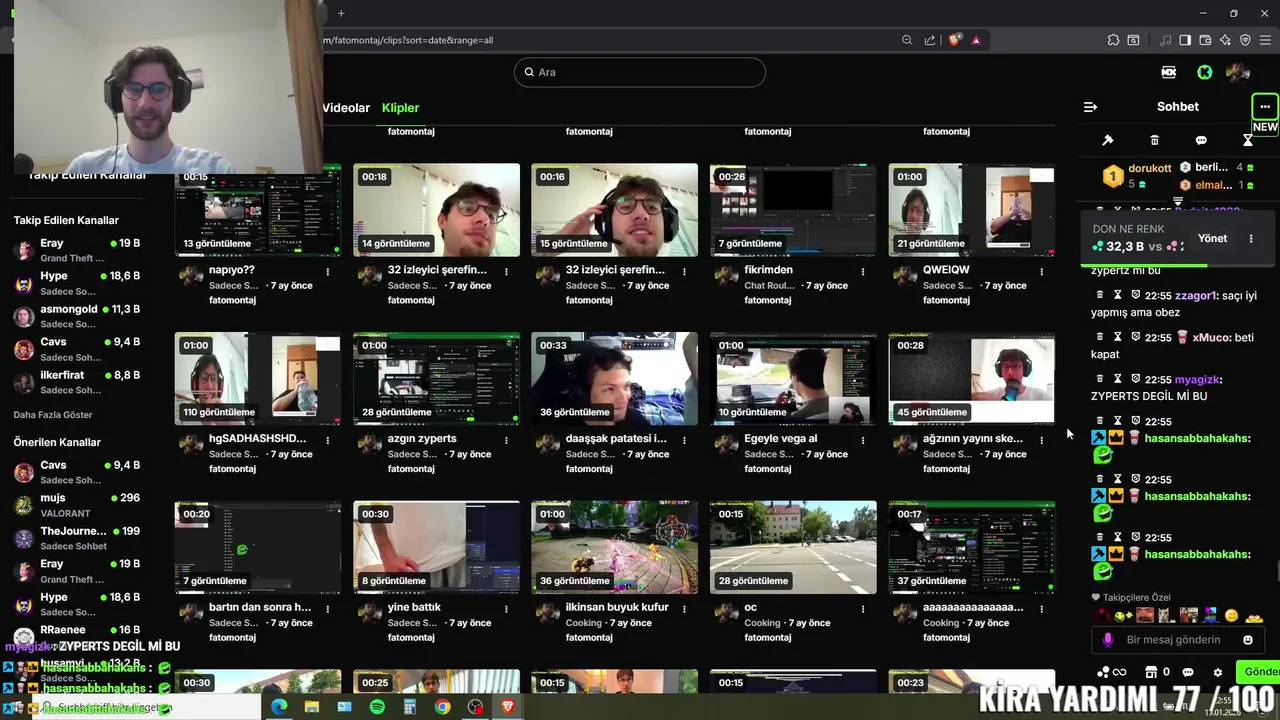Open the Brave wallet icon
1280x720 pixels.
point(1205,40)
